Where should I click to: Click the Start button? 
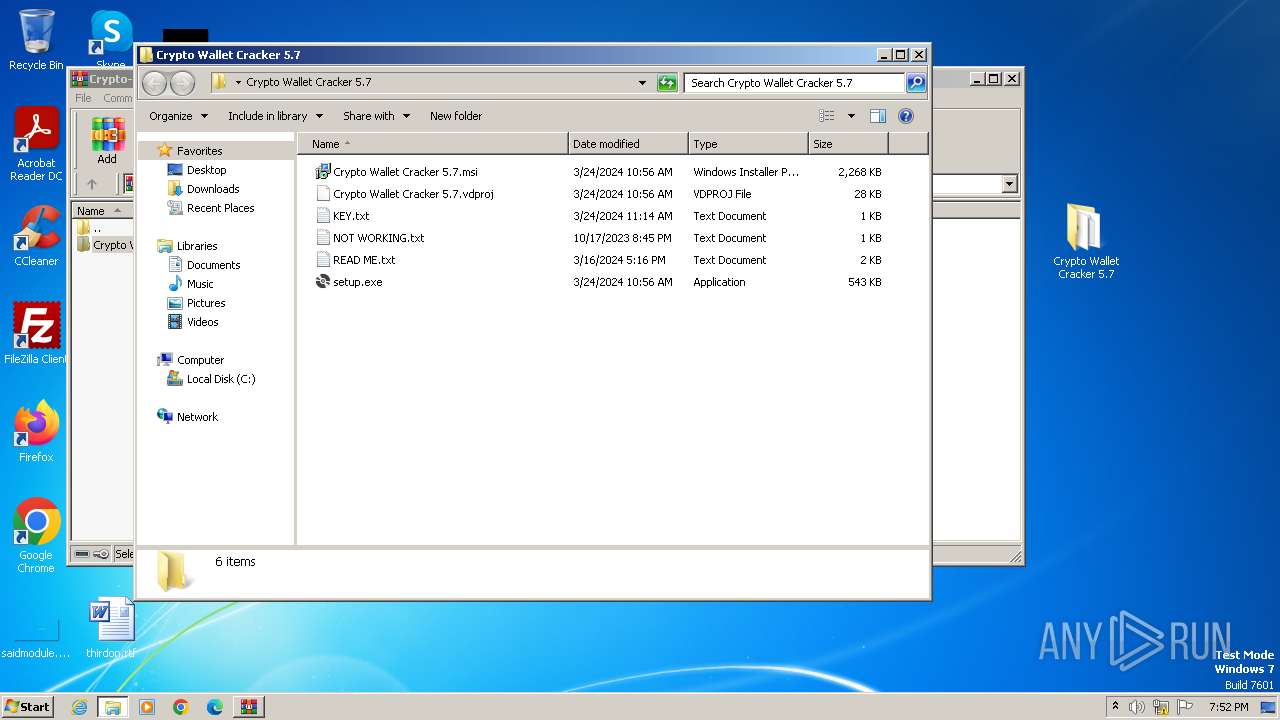click(x=28, y=707)
